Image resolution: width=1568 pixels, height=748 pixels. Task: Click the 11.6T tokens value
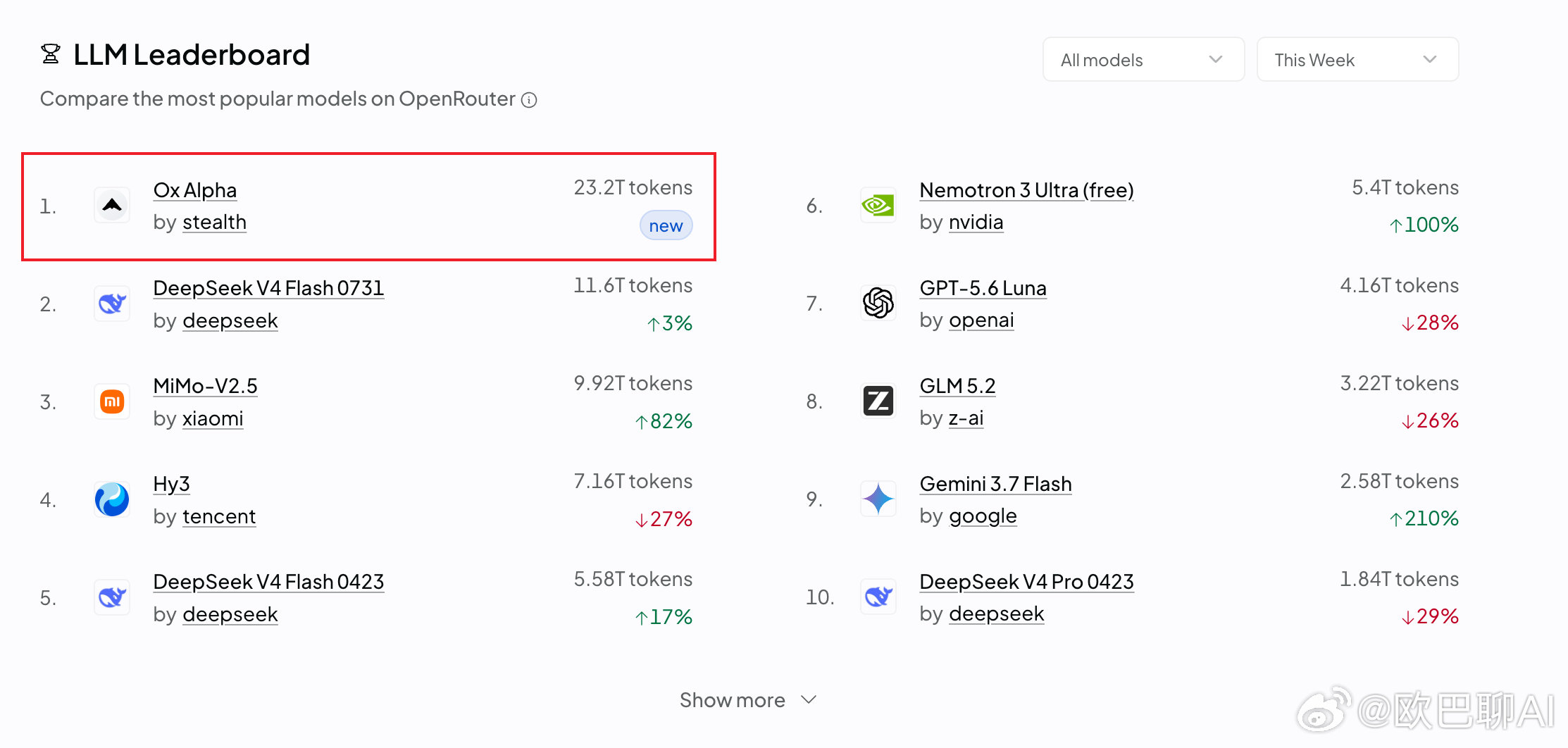click(633, 286)
